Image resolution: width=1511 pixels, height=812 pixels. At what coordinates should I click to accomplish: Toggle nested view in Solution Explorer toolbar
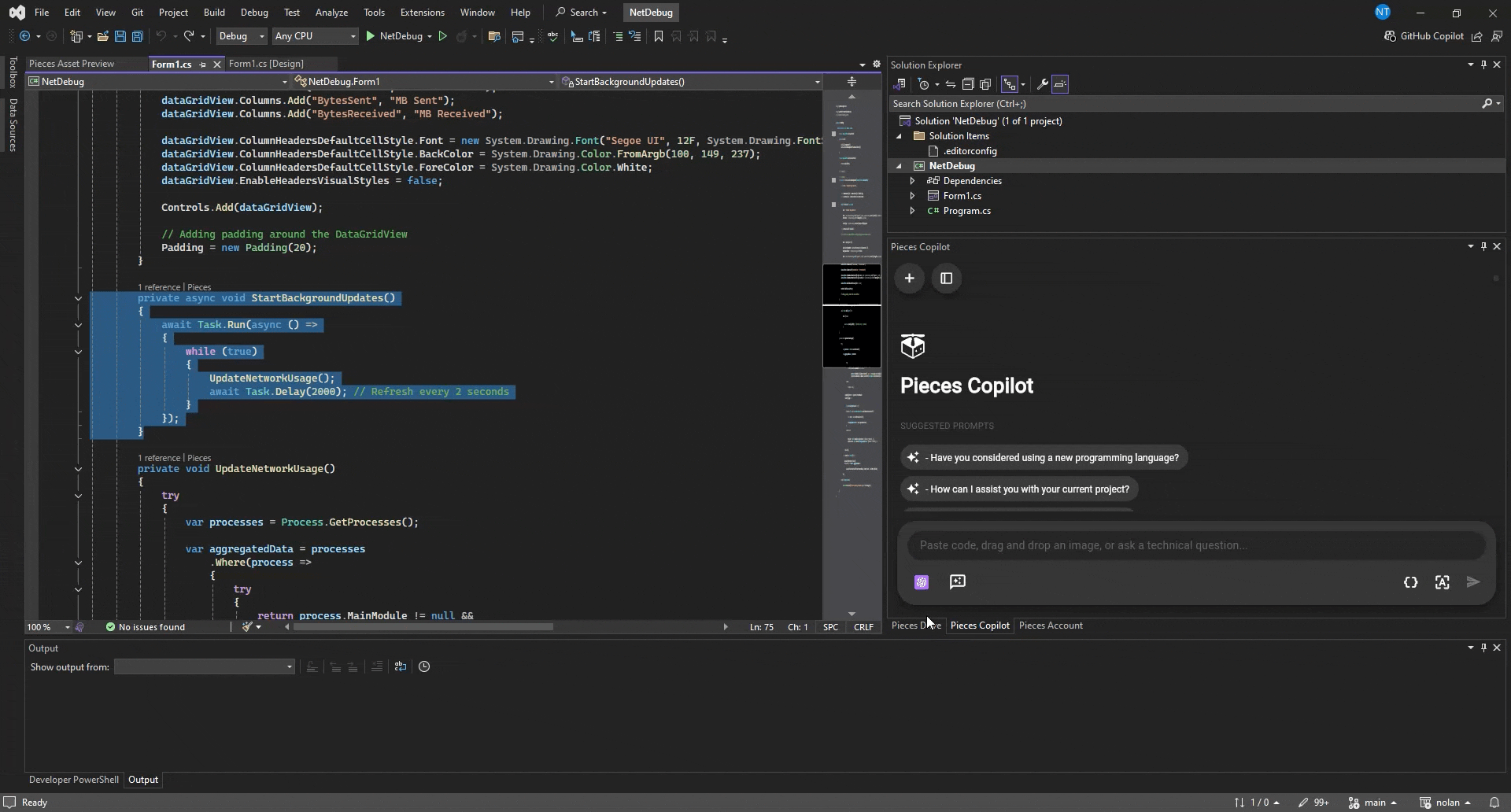click(1010, 84)
